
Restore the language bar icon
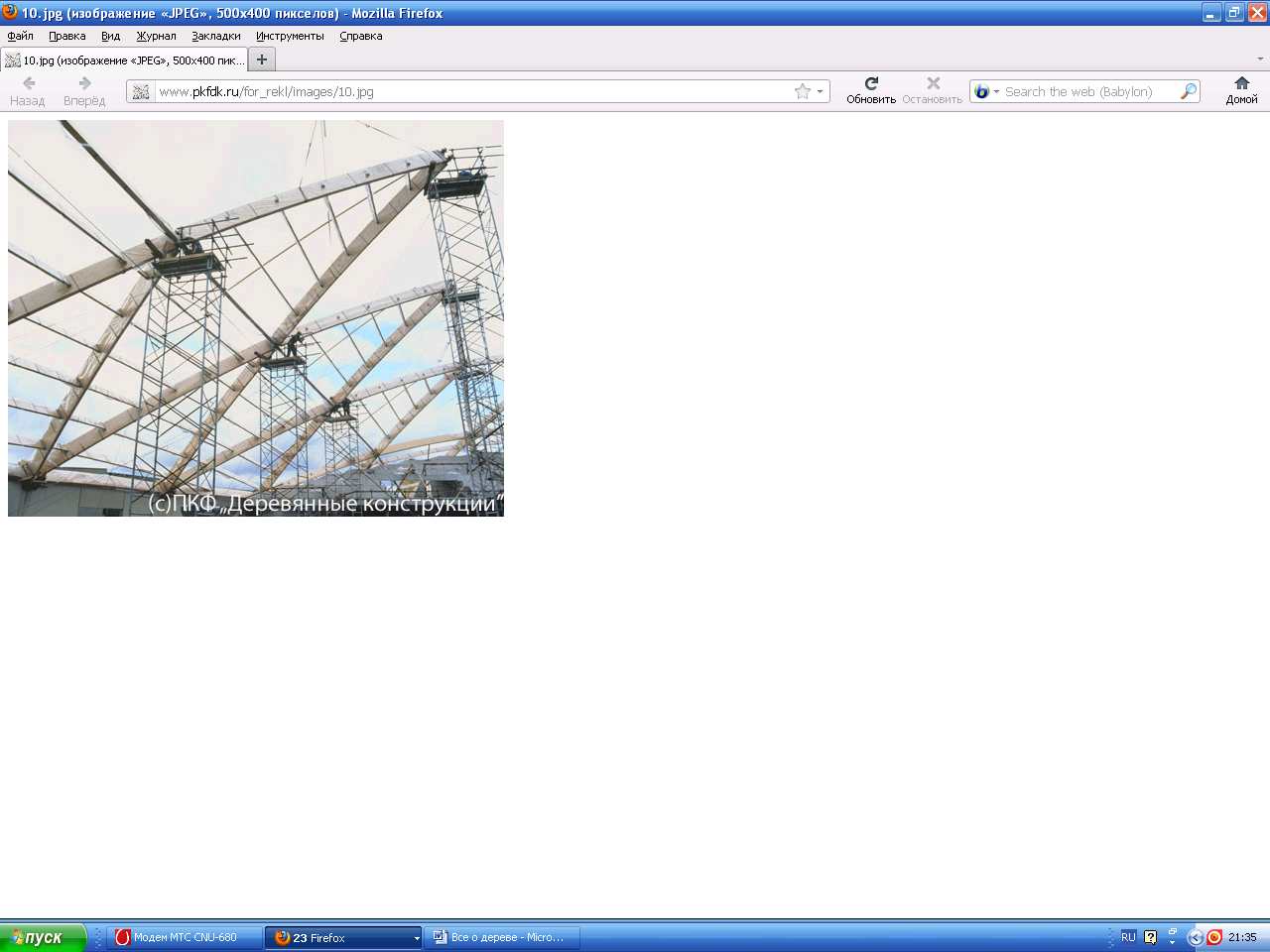click(1172, 932)
